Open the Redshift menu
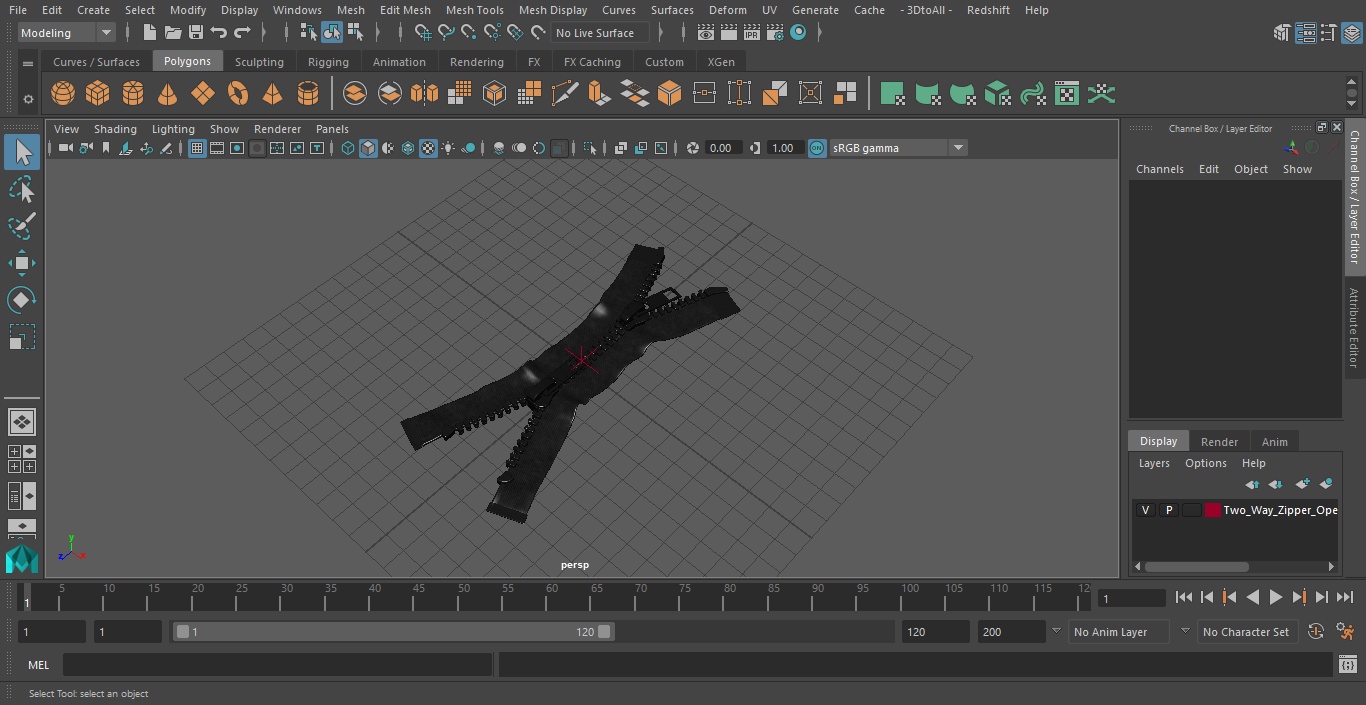The image size is (1366, 705). point(988,10)
